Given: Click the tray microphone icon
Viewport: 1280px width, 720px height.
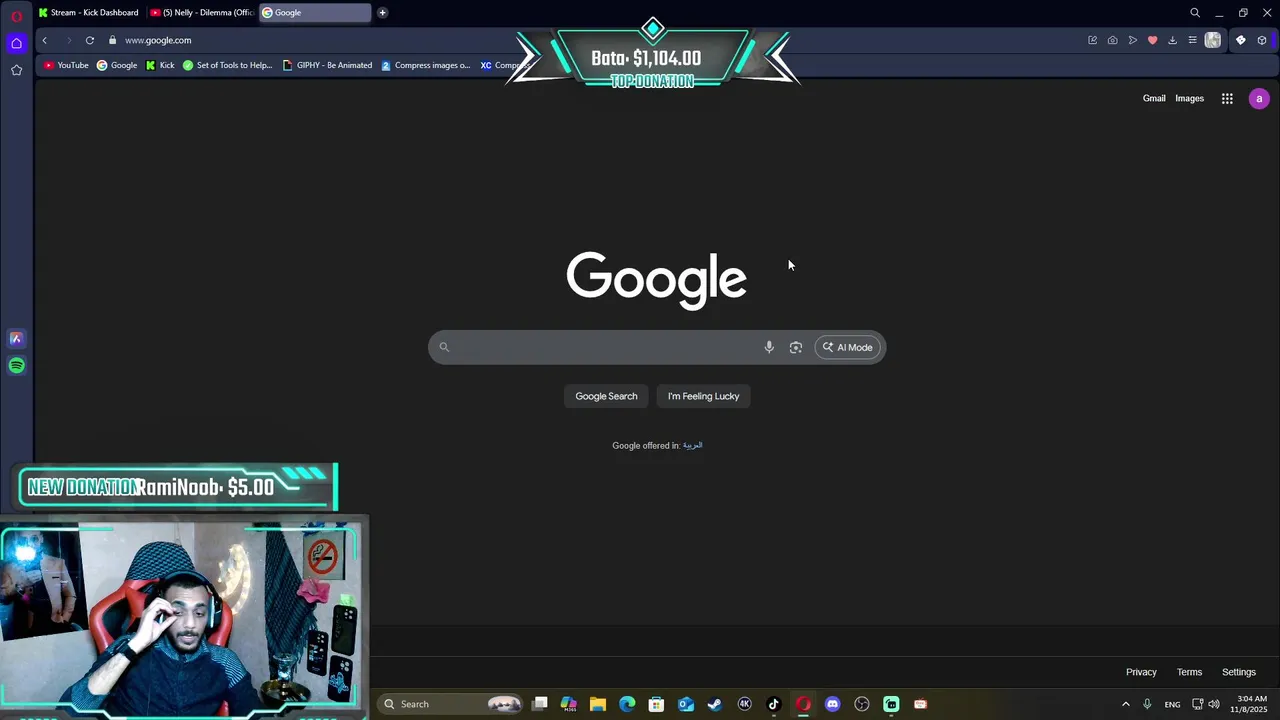Looking at the screenshot, I should click(1147, 704).
